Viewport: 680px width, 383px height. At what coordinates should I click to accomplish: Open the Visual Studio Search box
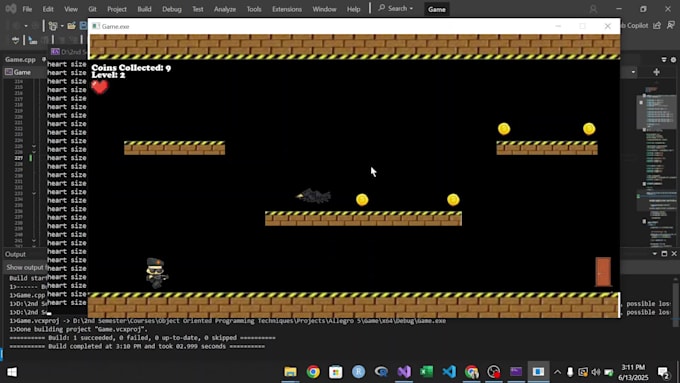click(396, 8)
